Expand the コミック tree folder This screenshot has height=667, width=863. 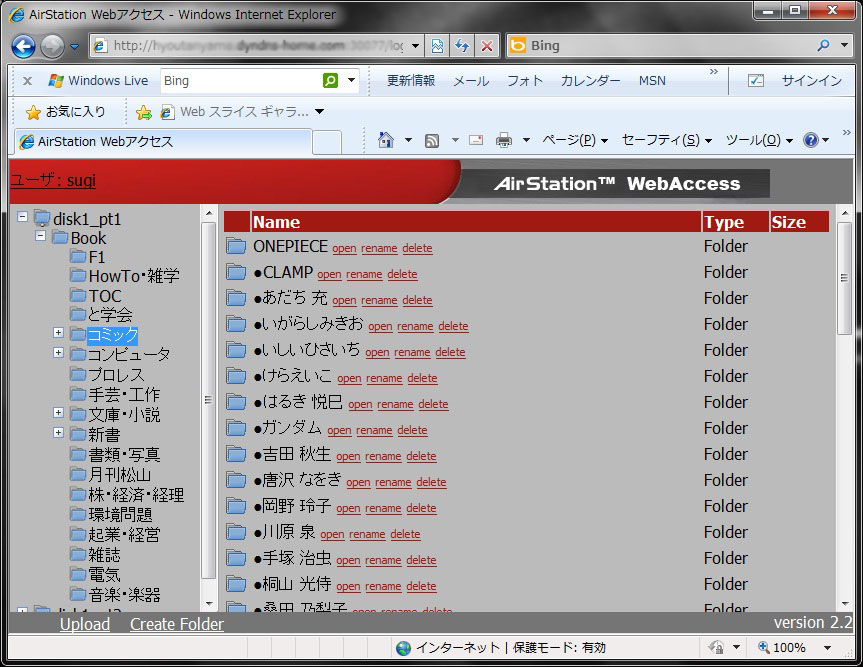[58, 334]
